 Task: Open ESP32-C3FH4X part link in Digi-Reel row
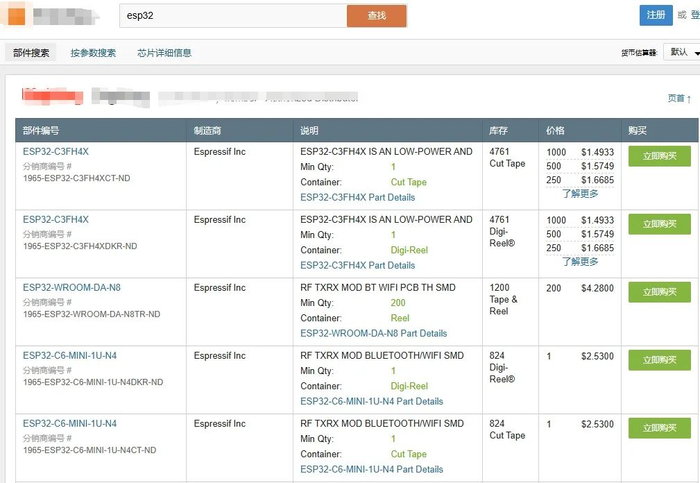[56, 219]
